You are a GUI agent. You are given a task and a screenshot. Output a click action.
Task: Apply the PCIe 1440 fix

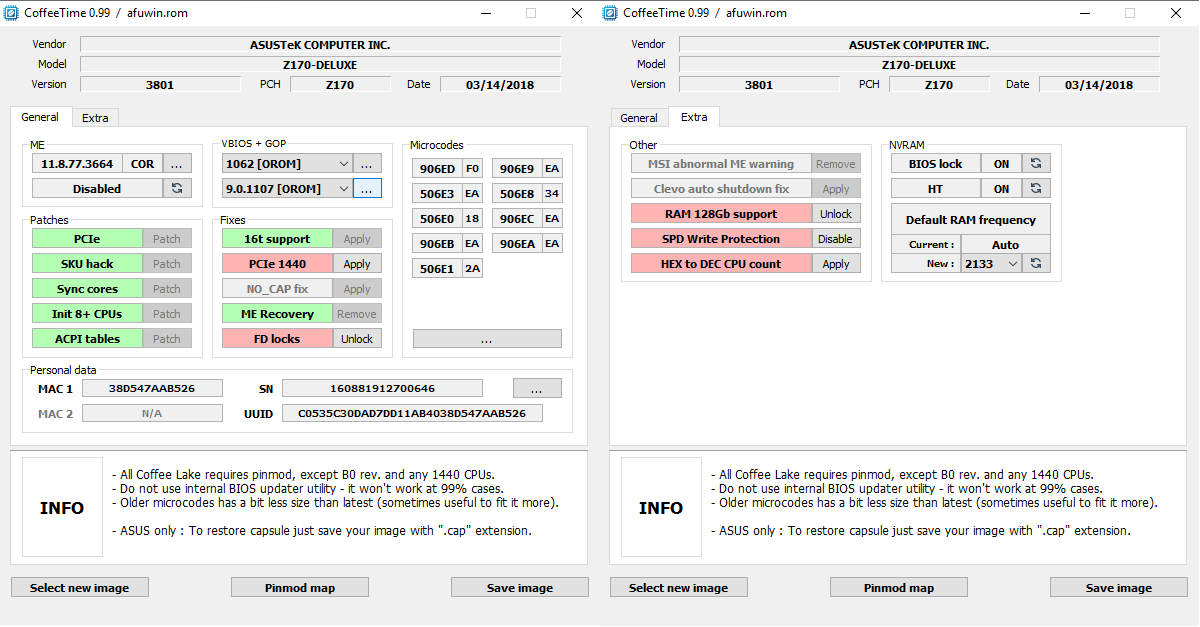click(357, 264)
